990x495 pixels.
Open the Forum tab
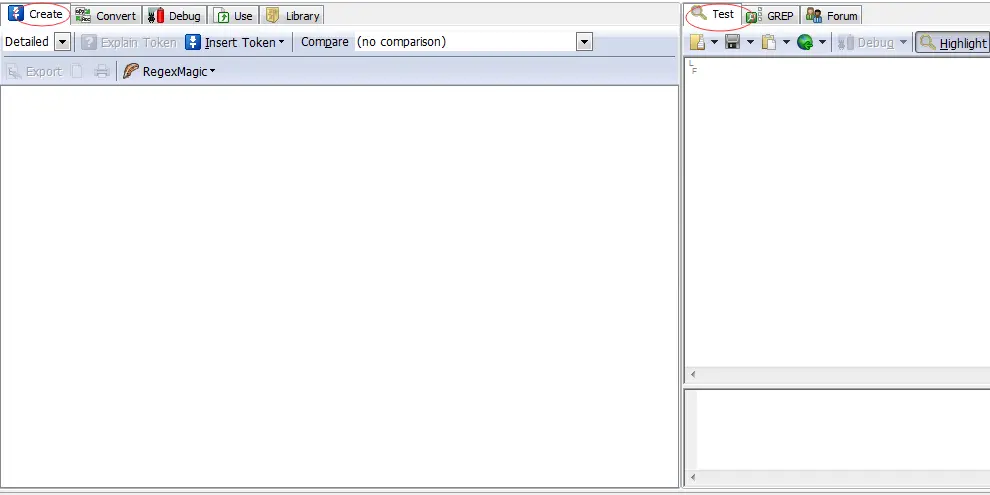(832, 16)
